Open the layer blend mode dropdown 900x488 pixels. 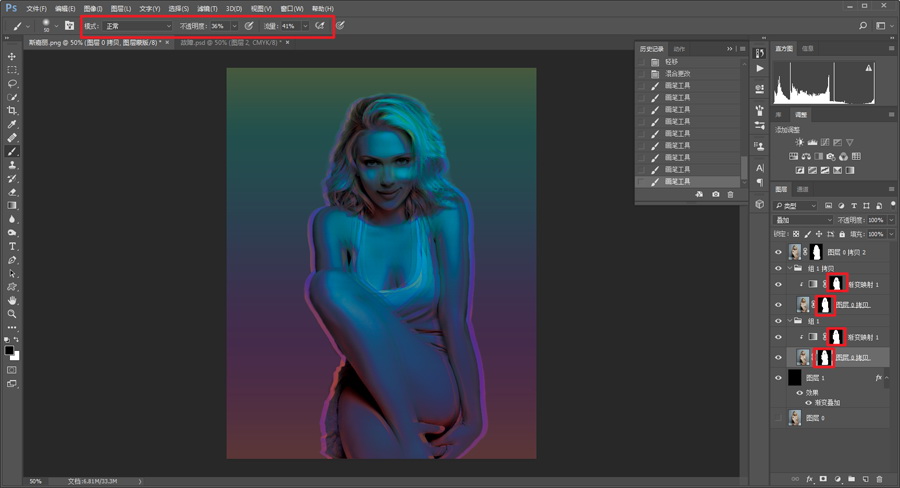(x=802, y=220)
